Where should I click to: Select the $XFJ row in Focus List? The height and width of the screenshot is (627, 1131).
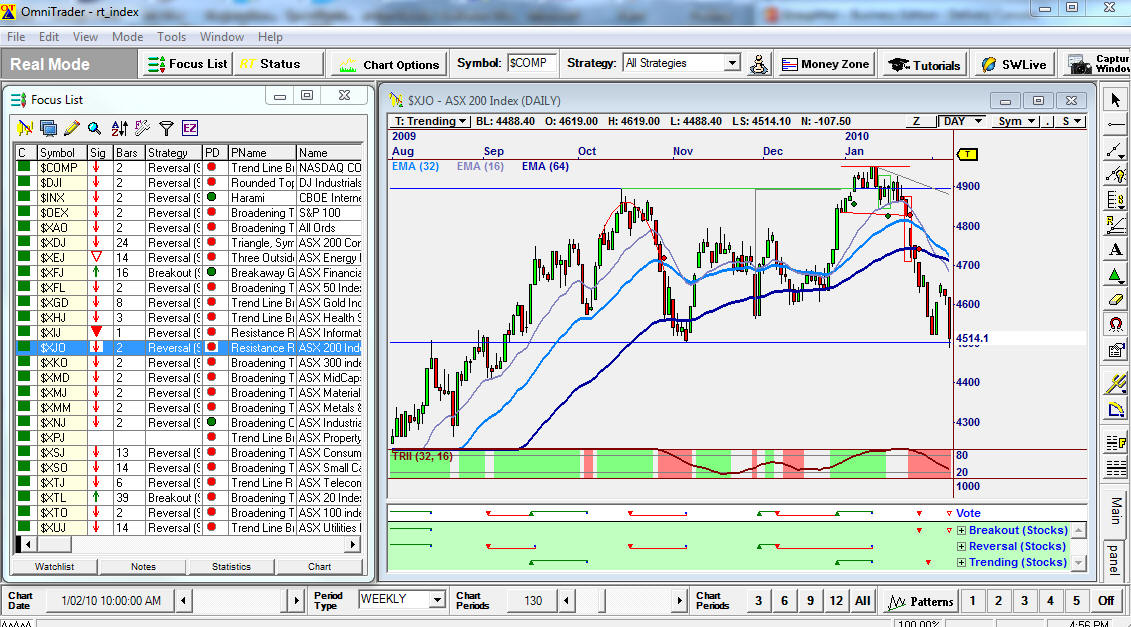[189, 273]
